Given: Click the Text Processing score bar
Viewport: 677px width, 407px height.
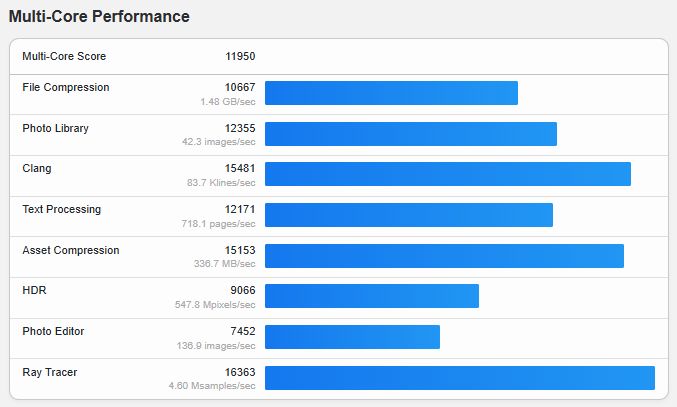Looking at the screenshot, I should (409, 215).
